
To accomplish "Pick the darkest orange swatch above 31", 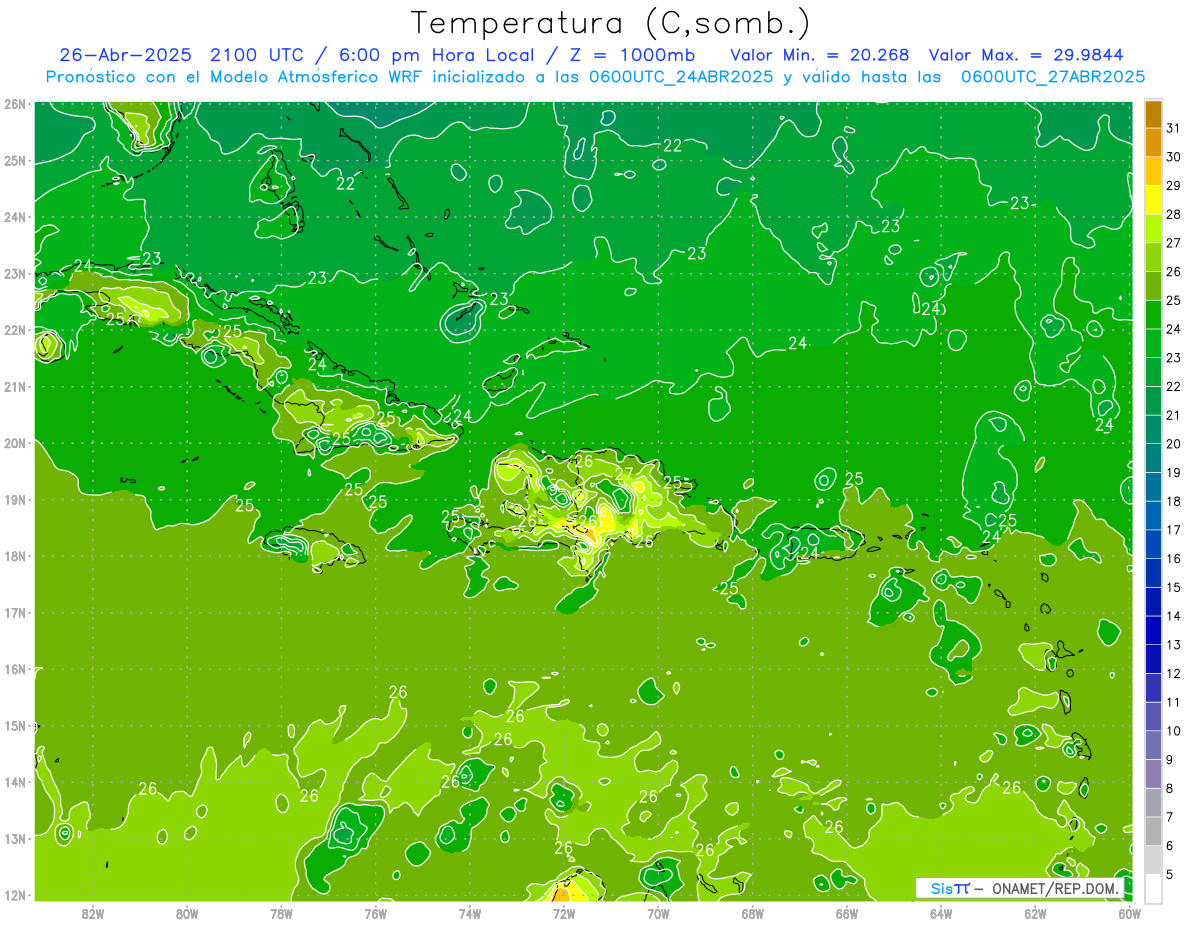I will click(1153, 114).
